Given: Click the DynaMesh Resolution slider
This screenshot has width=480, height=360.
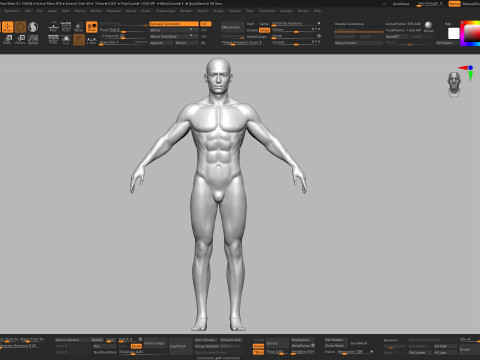Looking at the screenshot, I should click(354, 352).
